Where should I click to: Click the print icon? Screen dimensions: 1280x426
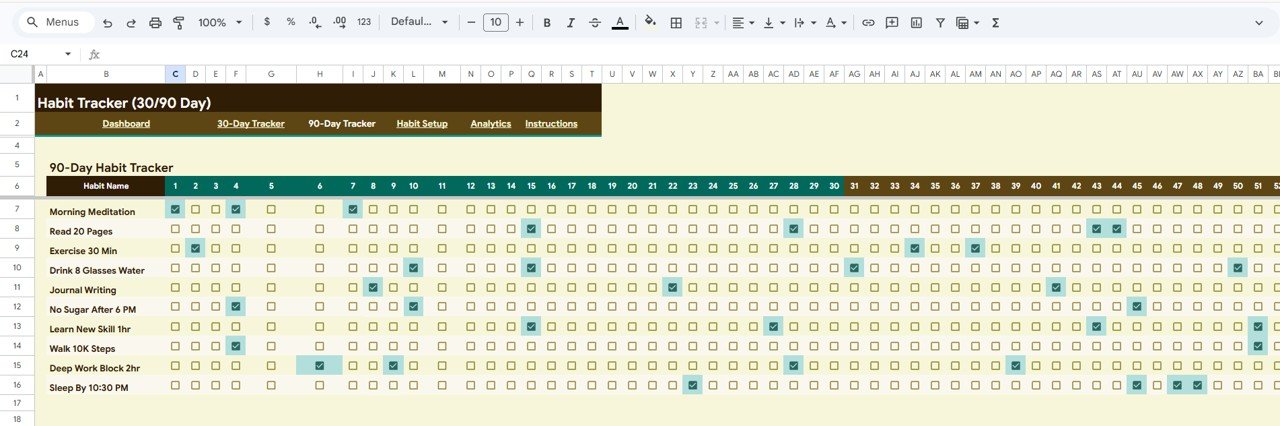pos(155,22)
